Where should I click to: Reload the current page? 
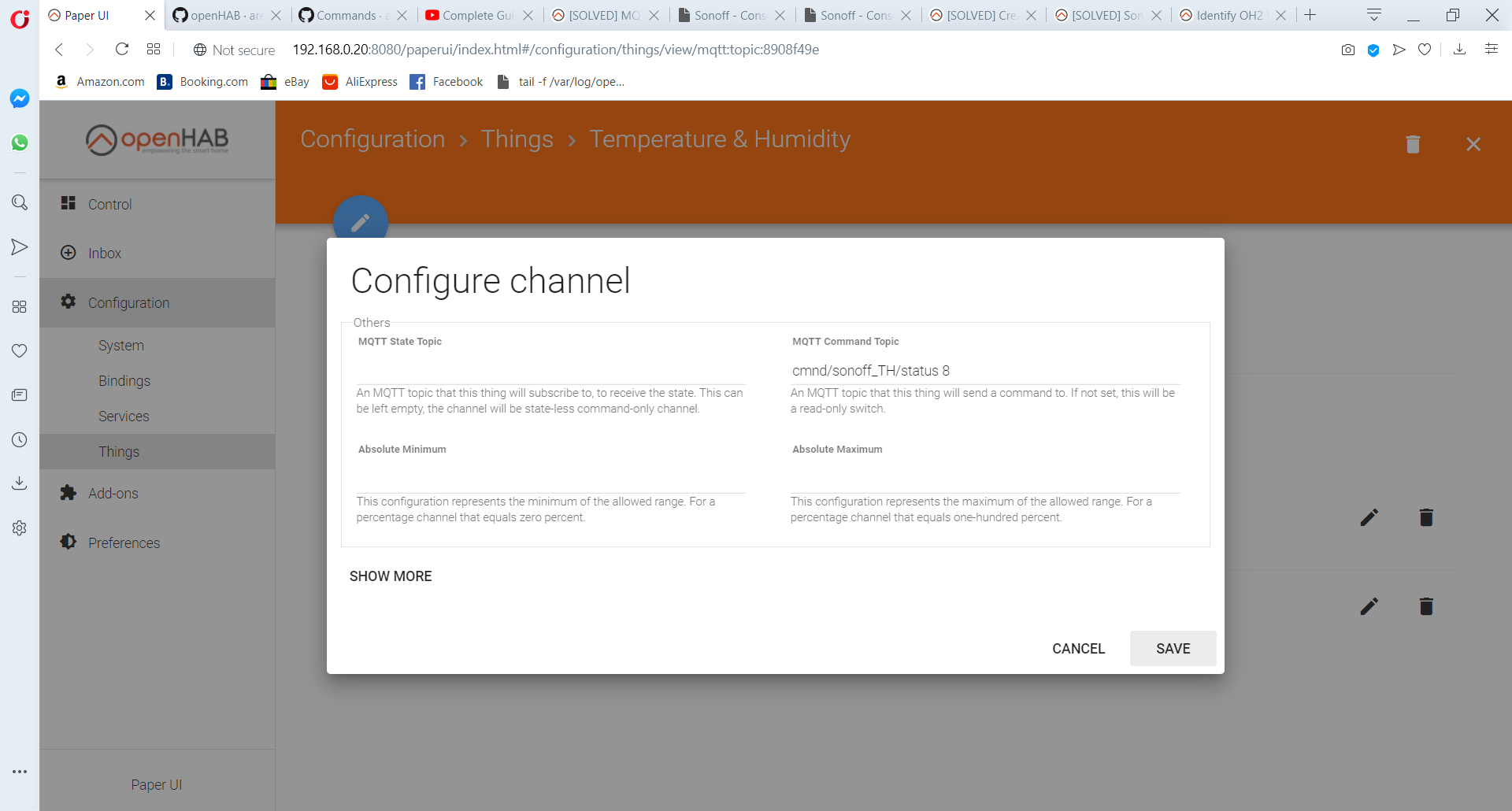click(122, 50)
